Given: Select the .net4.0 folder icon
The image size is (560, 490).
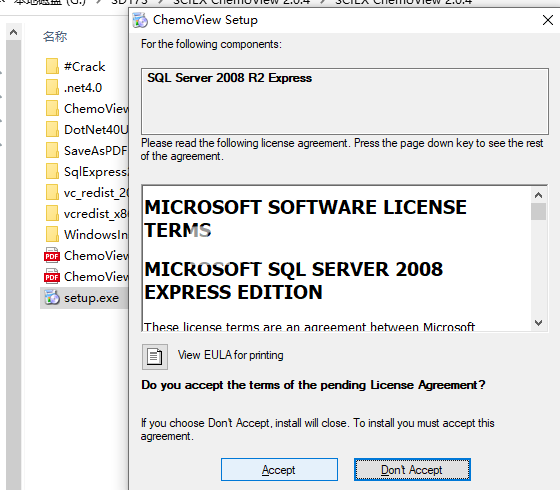Looking at the screenshot, I should point(52,88).
